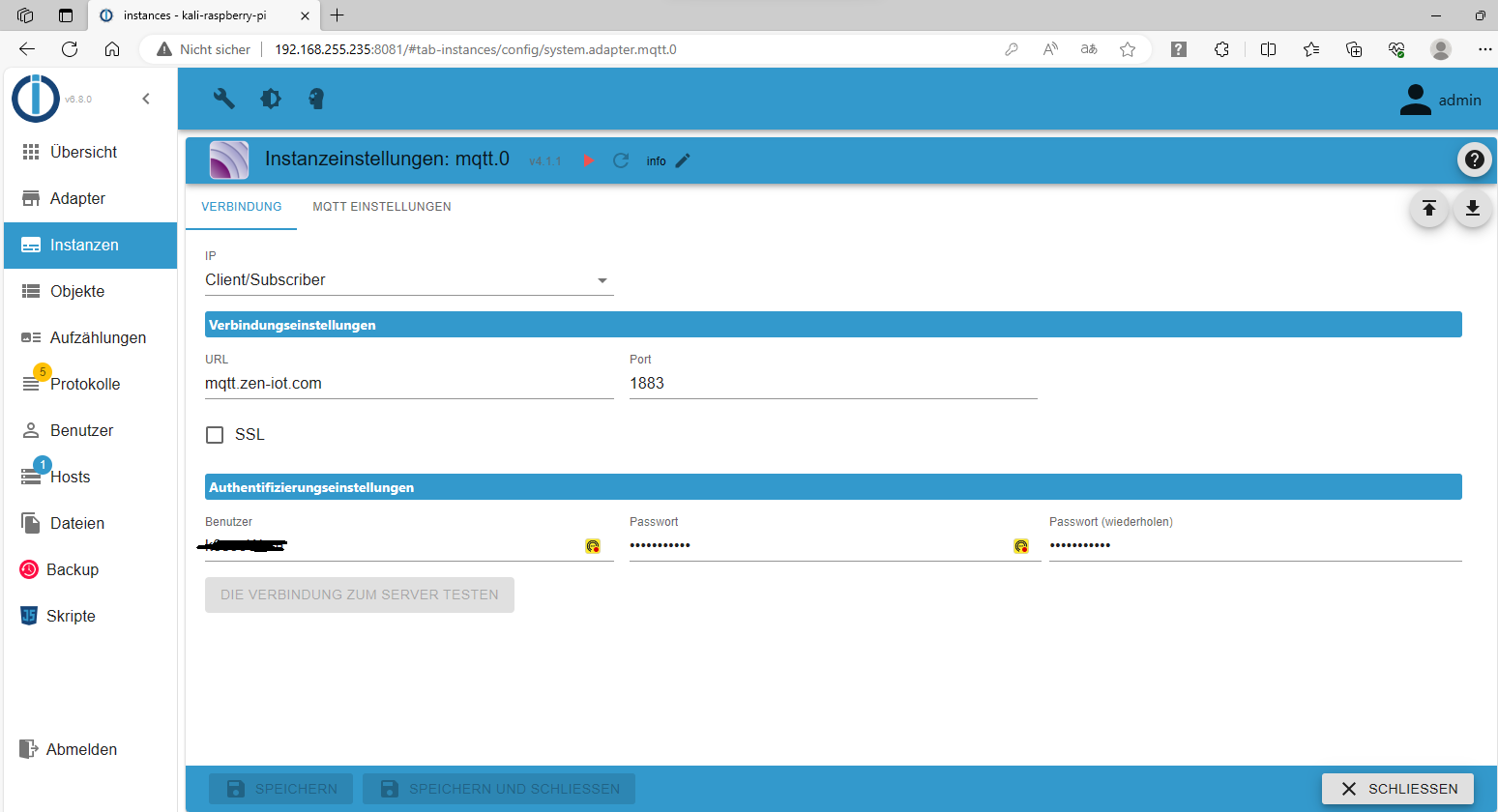
Task: Open Protokolle in the sidebar
Action: click(x=91, y=384)
